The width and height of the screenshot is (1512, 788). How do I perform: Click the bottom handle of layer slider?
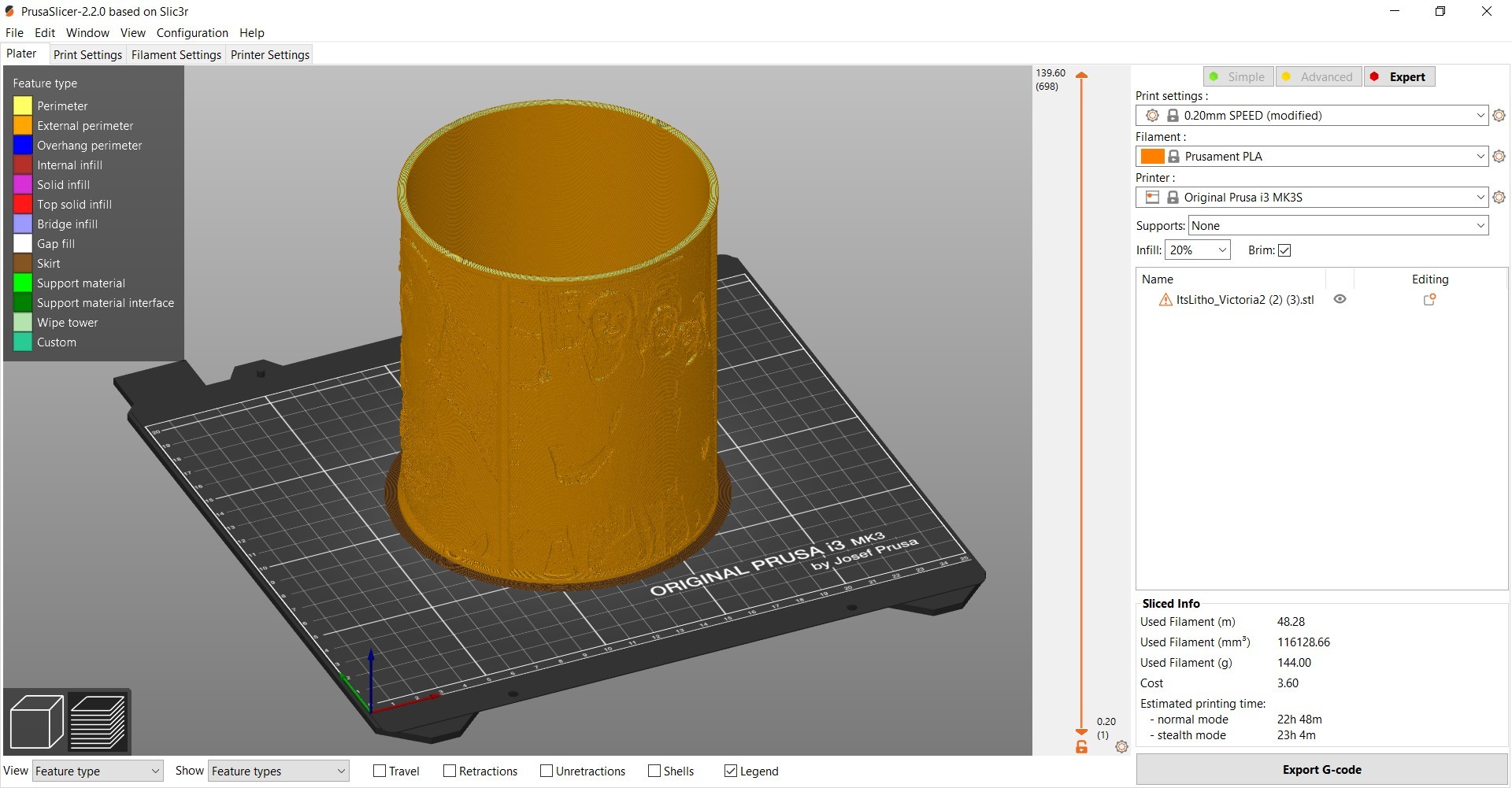(x=1081, y=732)
